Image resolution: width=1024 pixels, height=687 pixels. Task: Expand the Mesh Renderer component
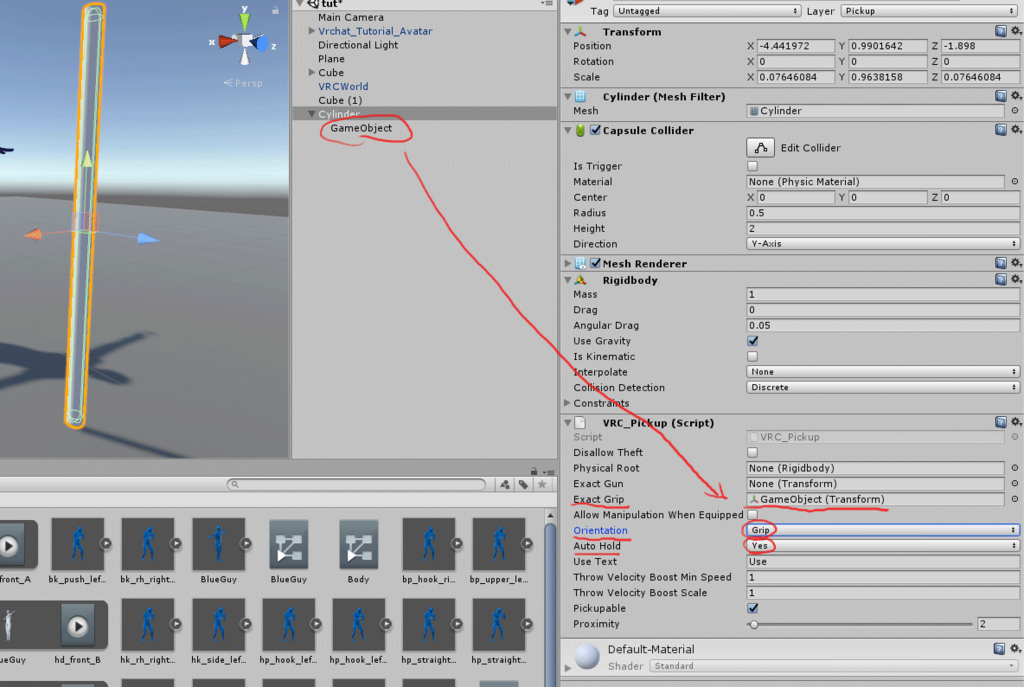(567, 263)
